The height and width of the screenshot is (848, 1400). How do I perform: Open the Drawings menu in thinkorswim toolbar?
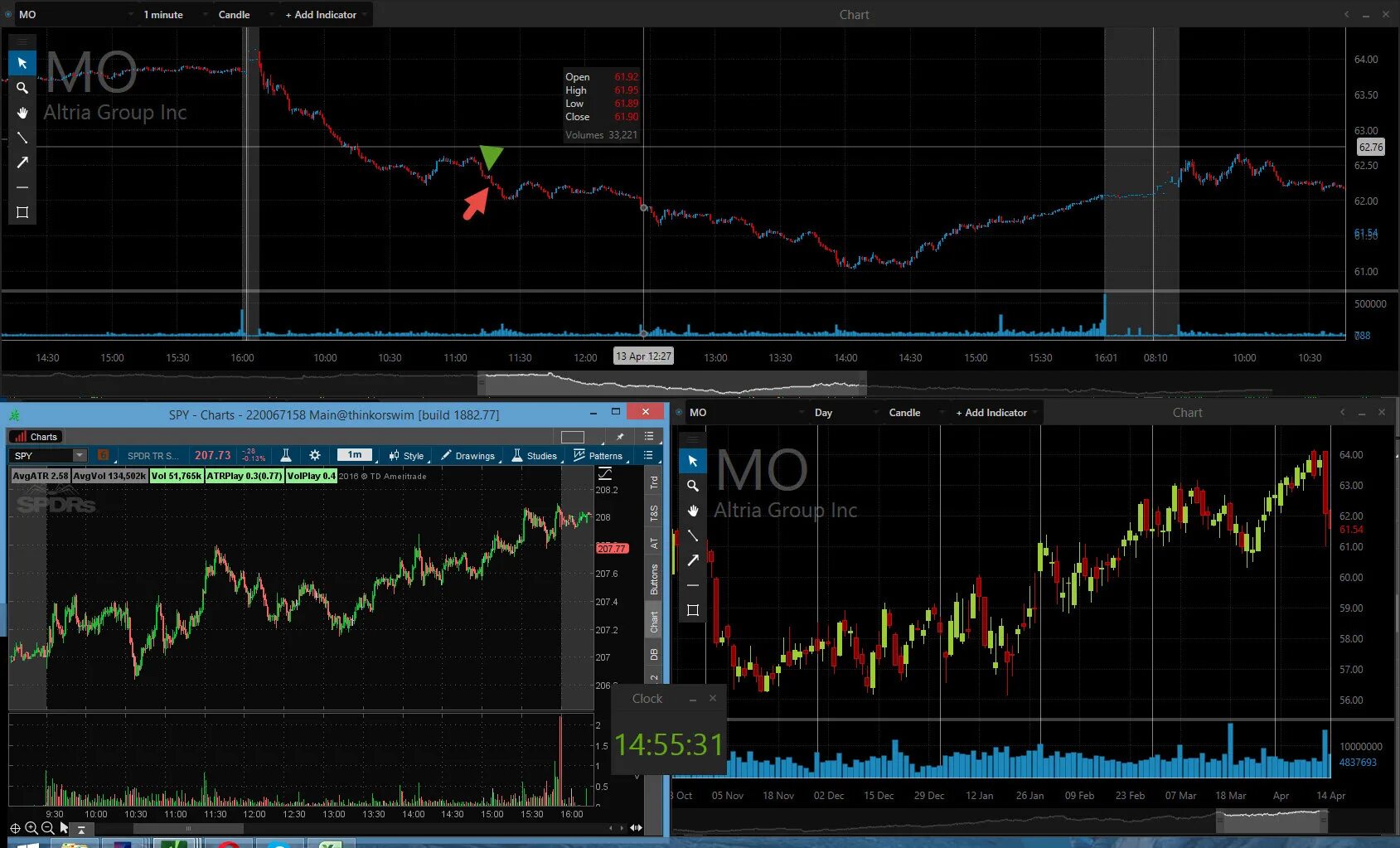468,455
